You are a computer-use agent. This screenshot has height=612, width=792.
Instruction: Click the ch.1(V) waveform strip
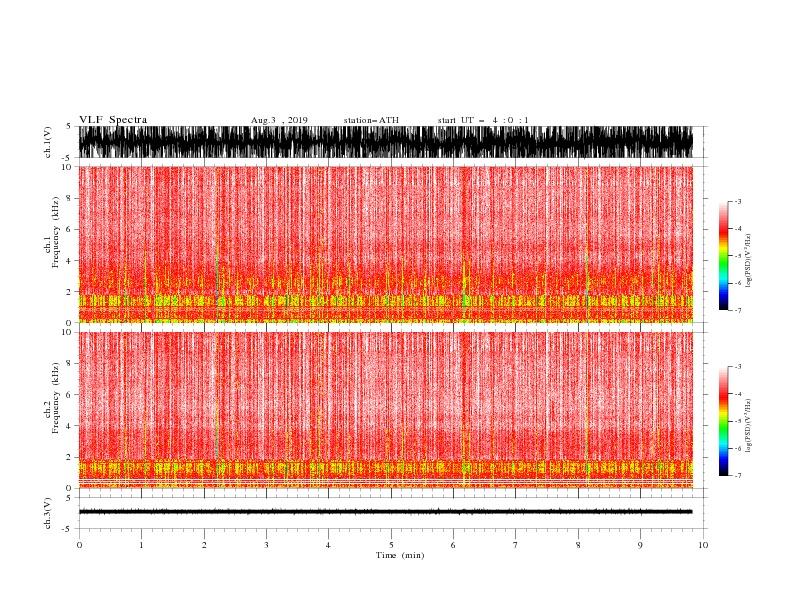tap(385, 142)
